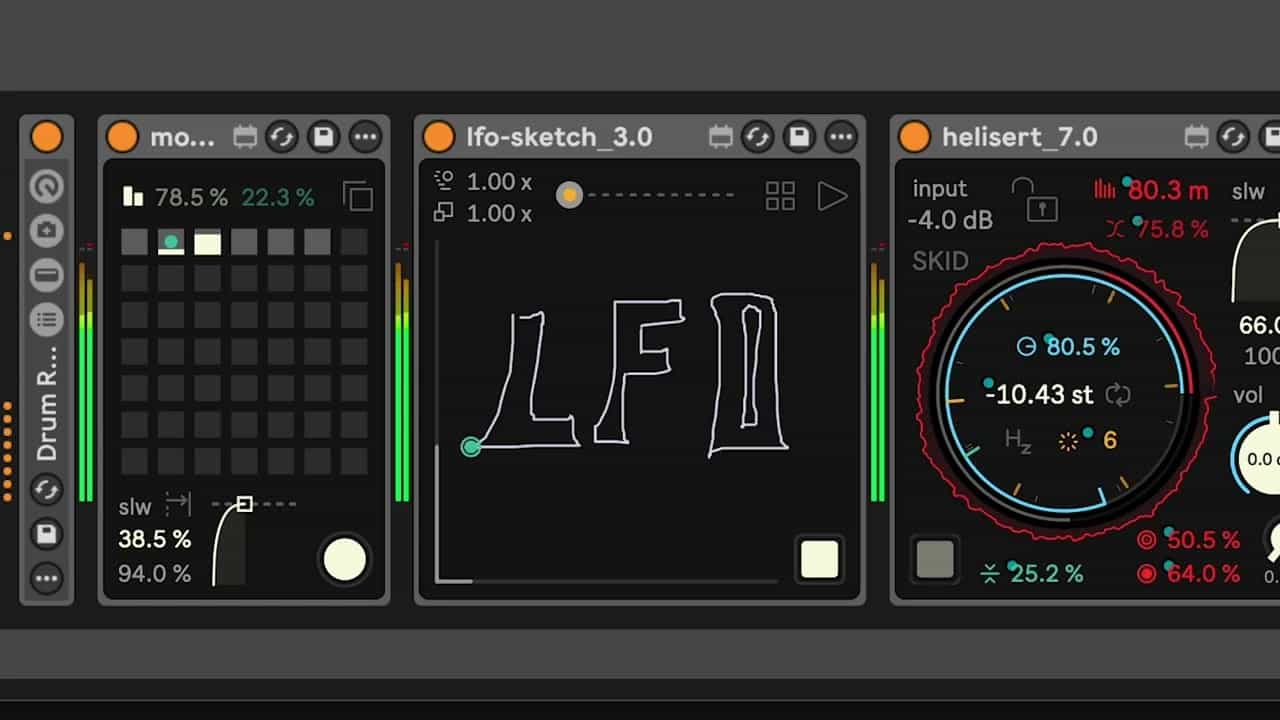This screenshot has width=1280, height=720.
Task: Open the grid icon in lfo-sketch
Action: 780,196
